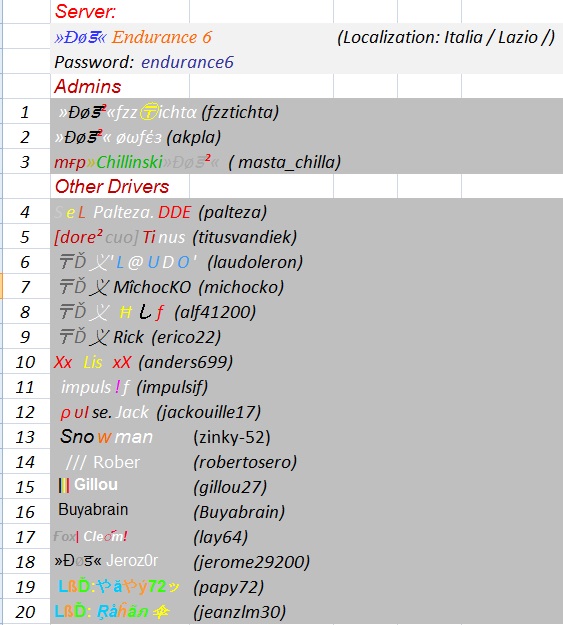This screenshot has height=625, width=563.
Task: Click the Gillou name with flag icon
Action: click(x=88, y=485)
